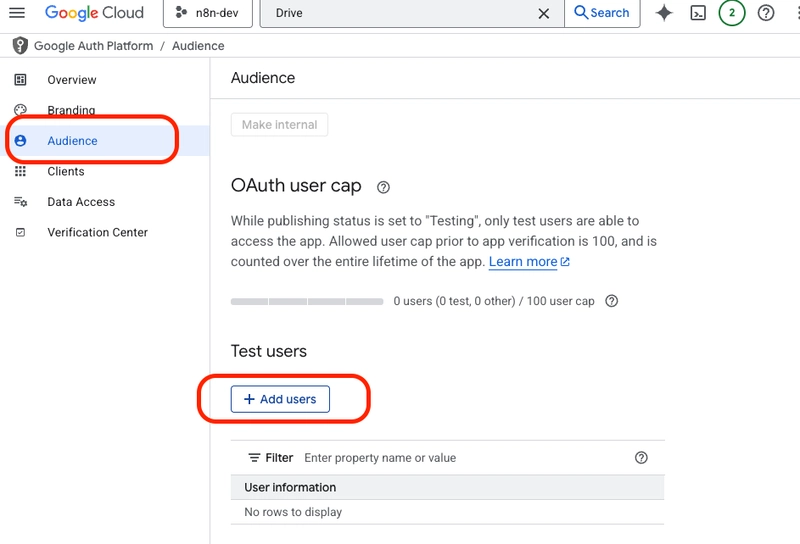This screenshot has width=800, height=544.
Task: Open the hamburger navigation menu
Action: click(x=17, y=13)
